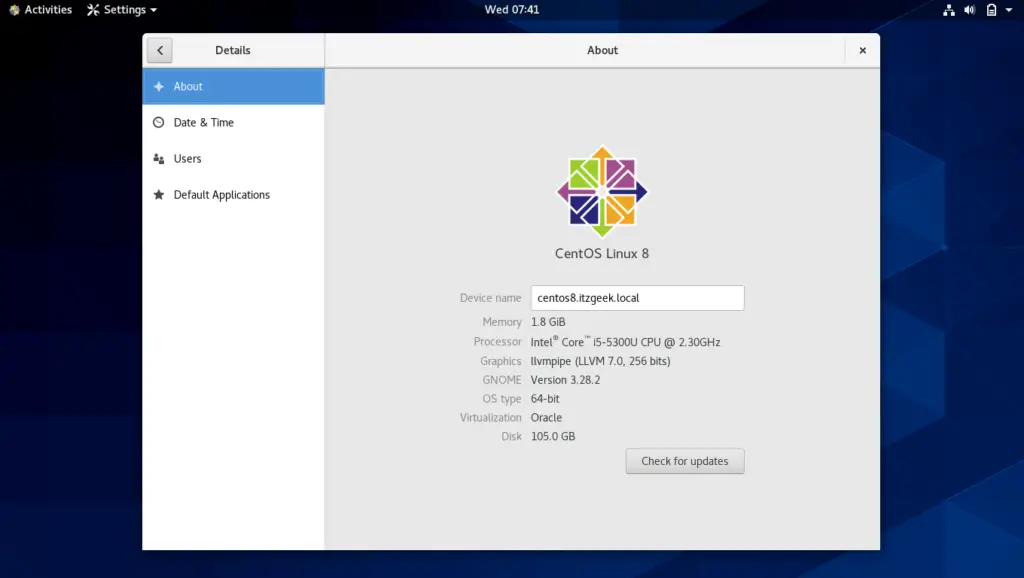Open network settings via top bar network icon
This screenshot has width=1024, height=578.
948,10
